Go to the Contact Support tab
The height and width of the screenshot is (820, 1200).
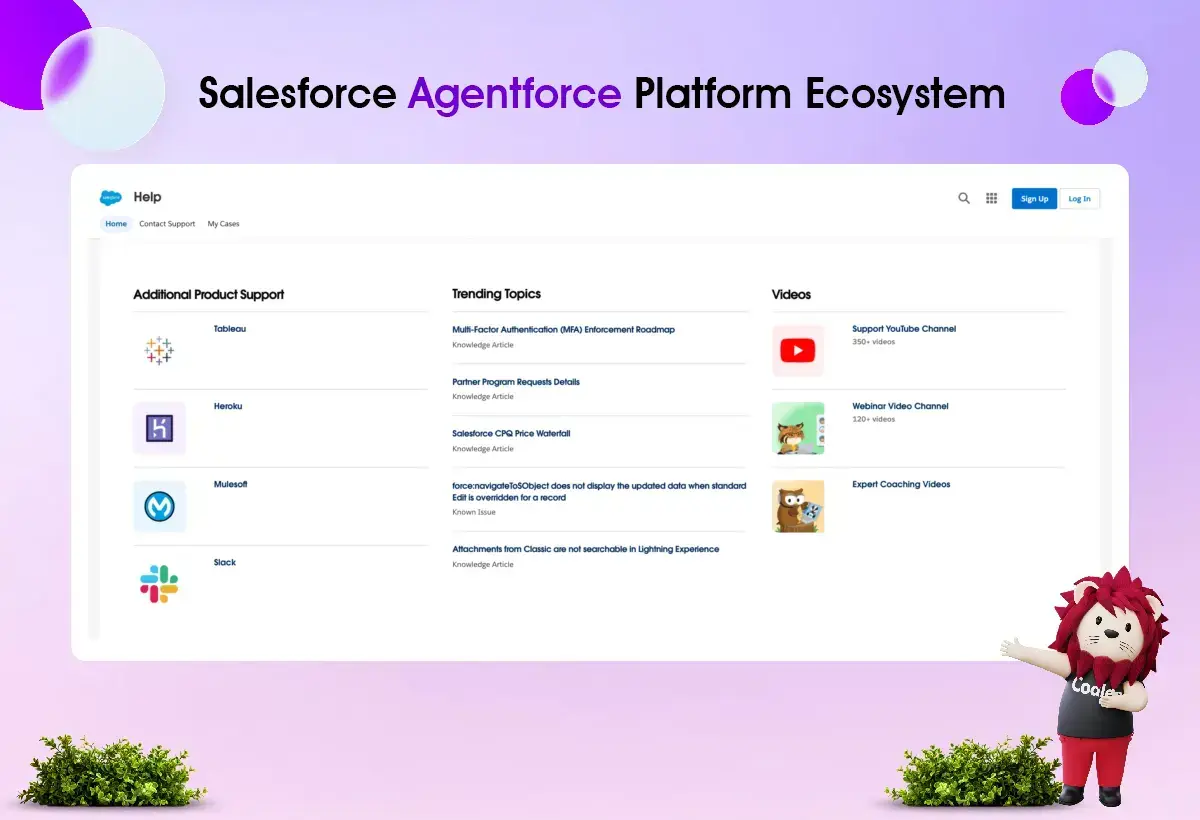pyautogui.click(x=167, y=224)
